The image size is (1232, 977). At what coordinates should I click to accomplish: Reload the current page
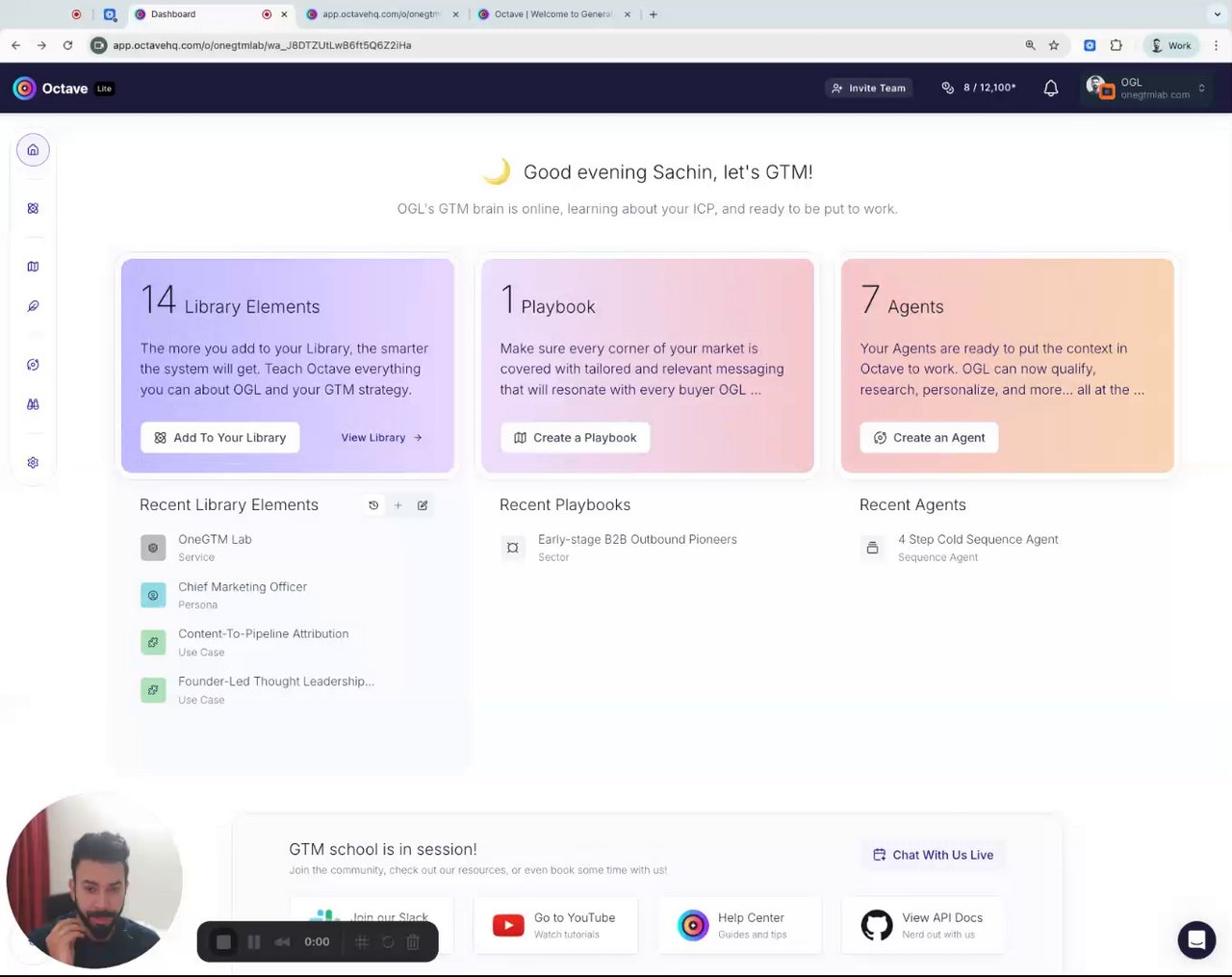[x=67, y=45]
